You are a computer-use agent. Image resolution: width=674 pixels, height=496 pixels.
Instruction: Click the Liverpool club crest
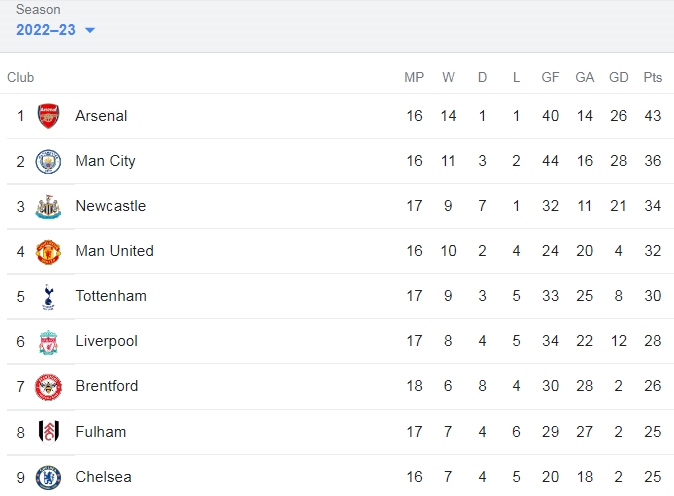click(48, 342)
